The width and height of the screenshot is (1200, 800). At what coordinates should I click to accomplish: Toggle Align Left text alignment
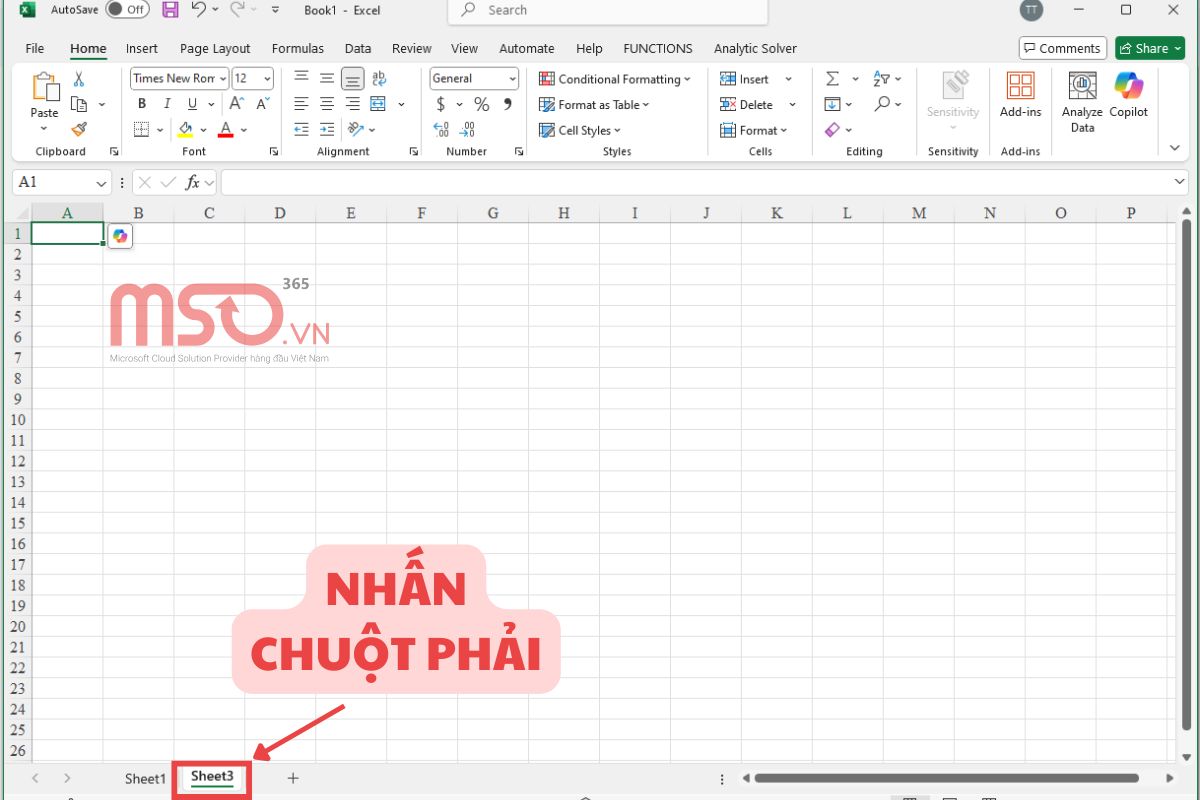[x=301, y=104]
